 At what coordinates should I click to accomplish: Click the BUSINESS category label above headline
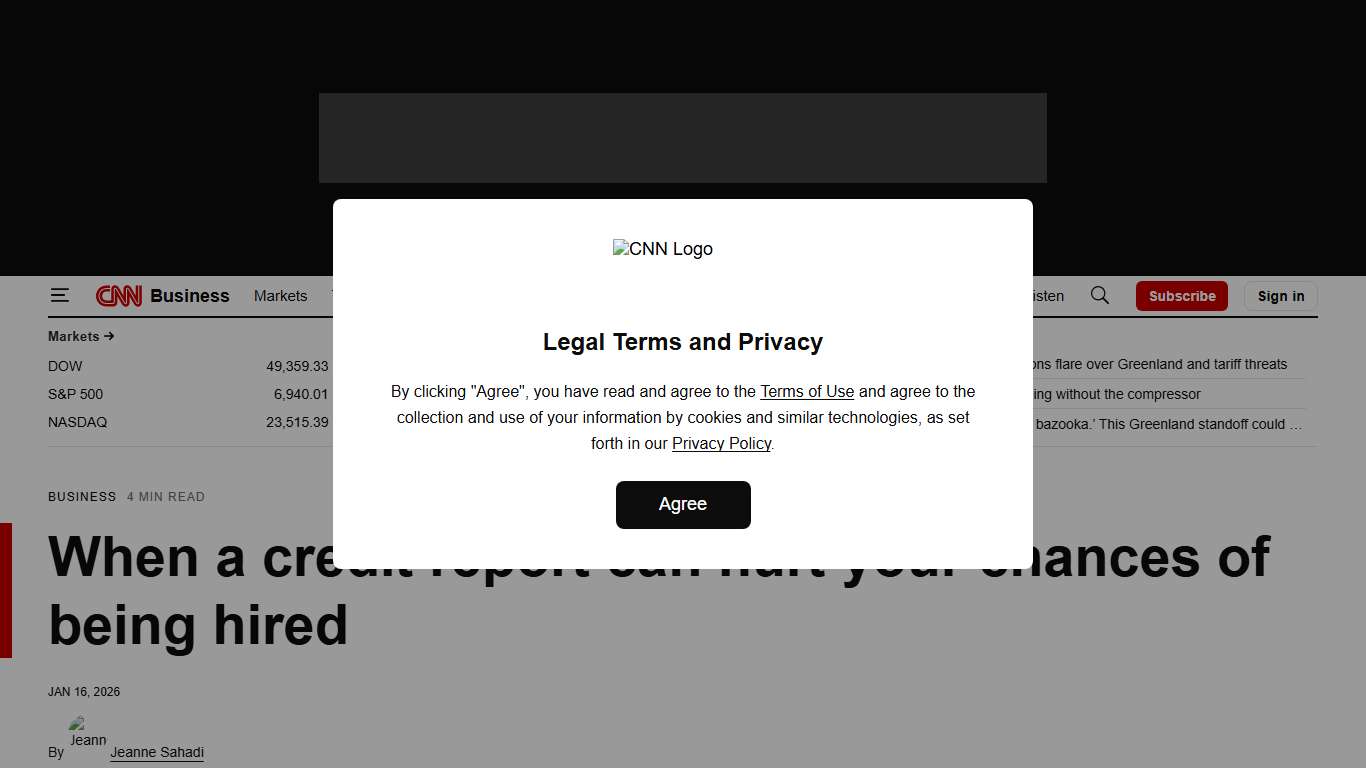click(x=82, y=497)
